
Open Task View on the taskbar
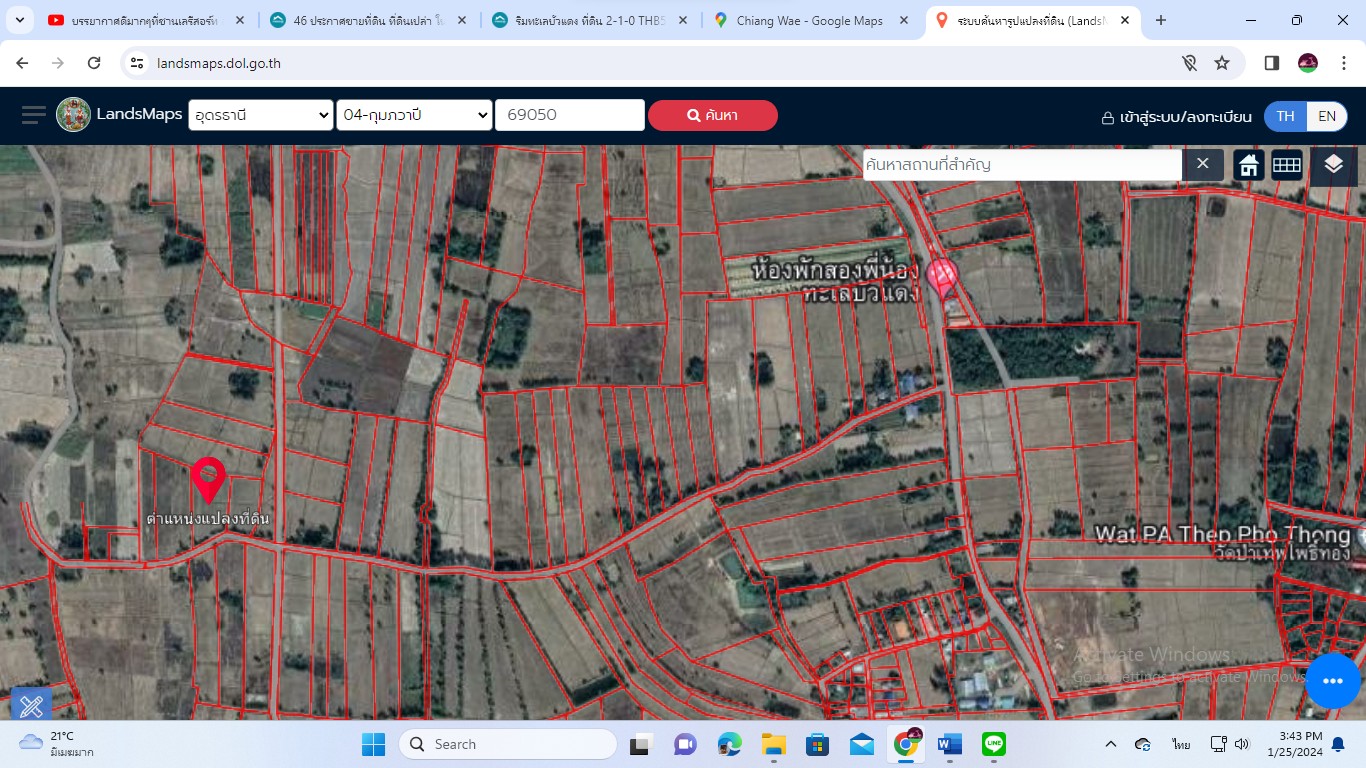pyautogui.click(x=639, y=744)
